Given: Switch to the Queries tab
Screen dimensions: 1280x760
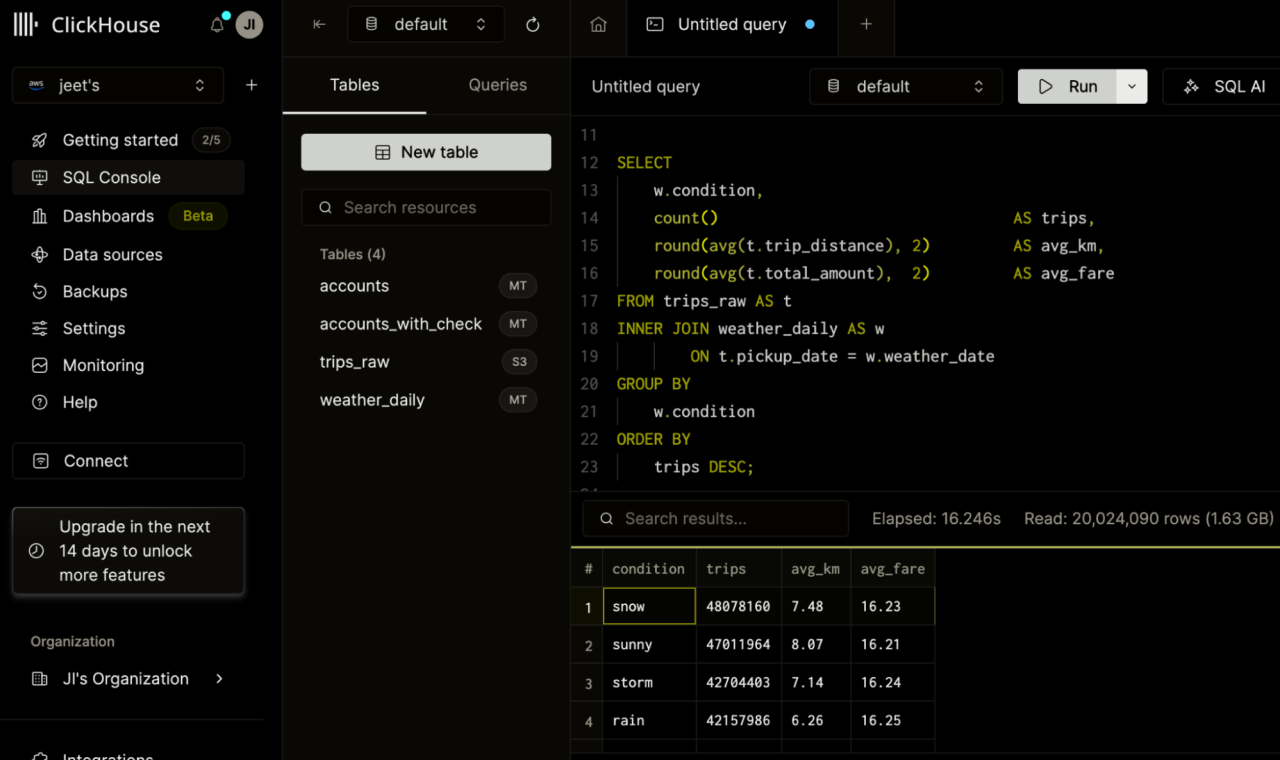Looking at the screenshot, I should coord(497,85).
